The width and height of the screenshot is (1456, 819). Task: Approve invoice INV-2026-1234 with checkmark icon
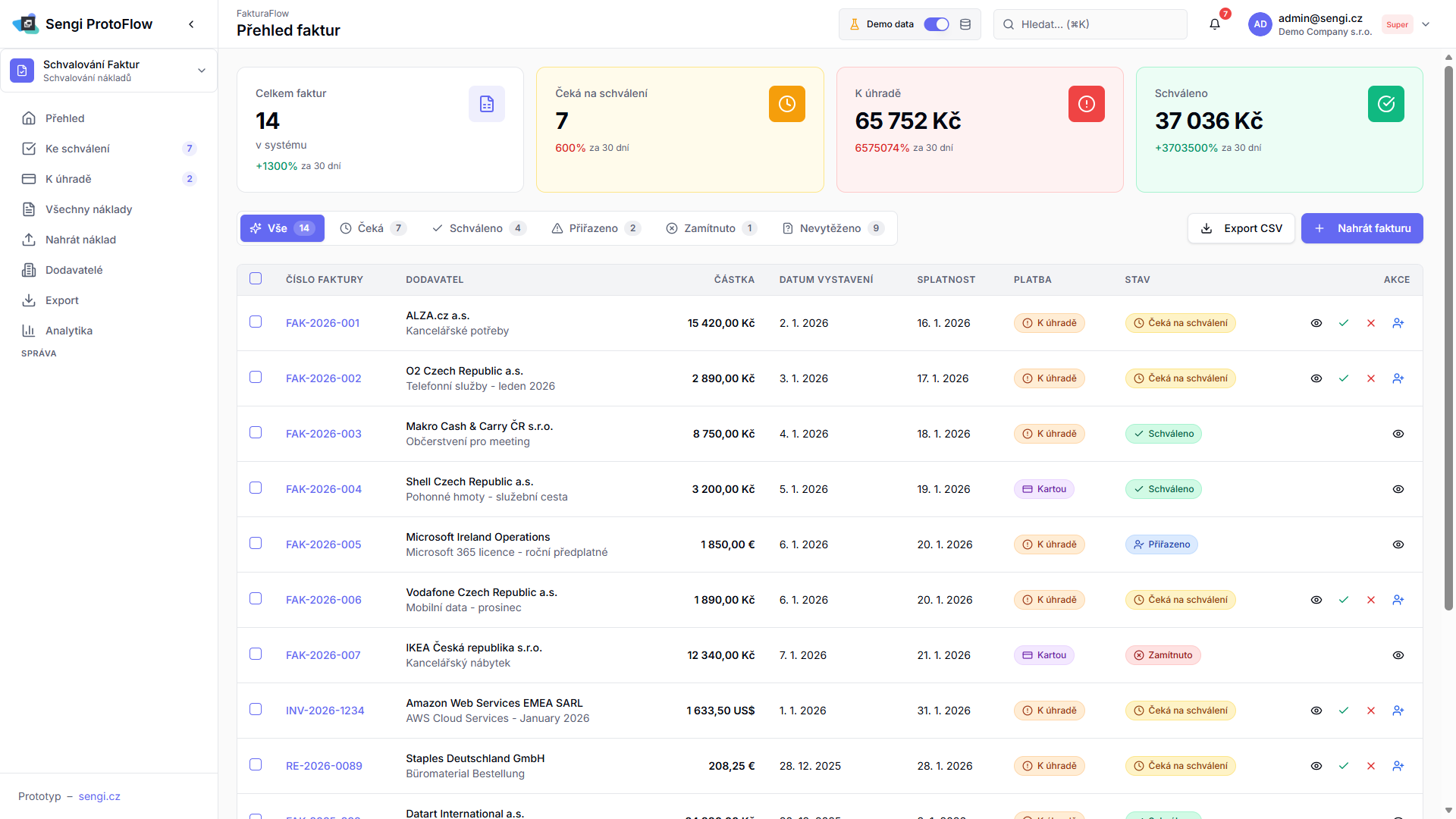coord(1344,711)
